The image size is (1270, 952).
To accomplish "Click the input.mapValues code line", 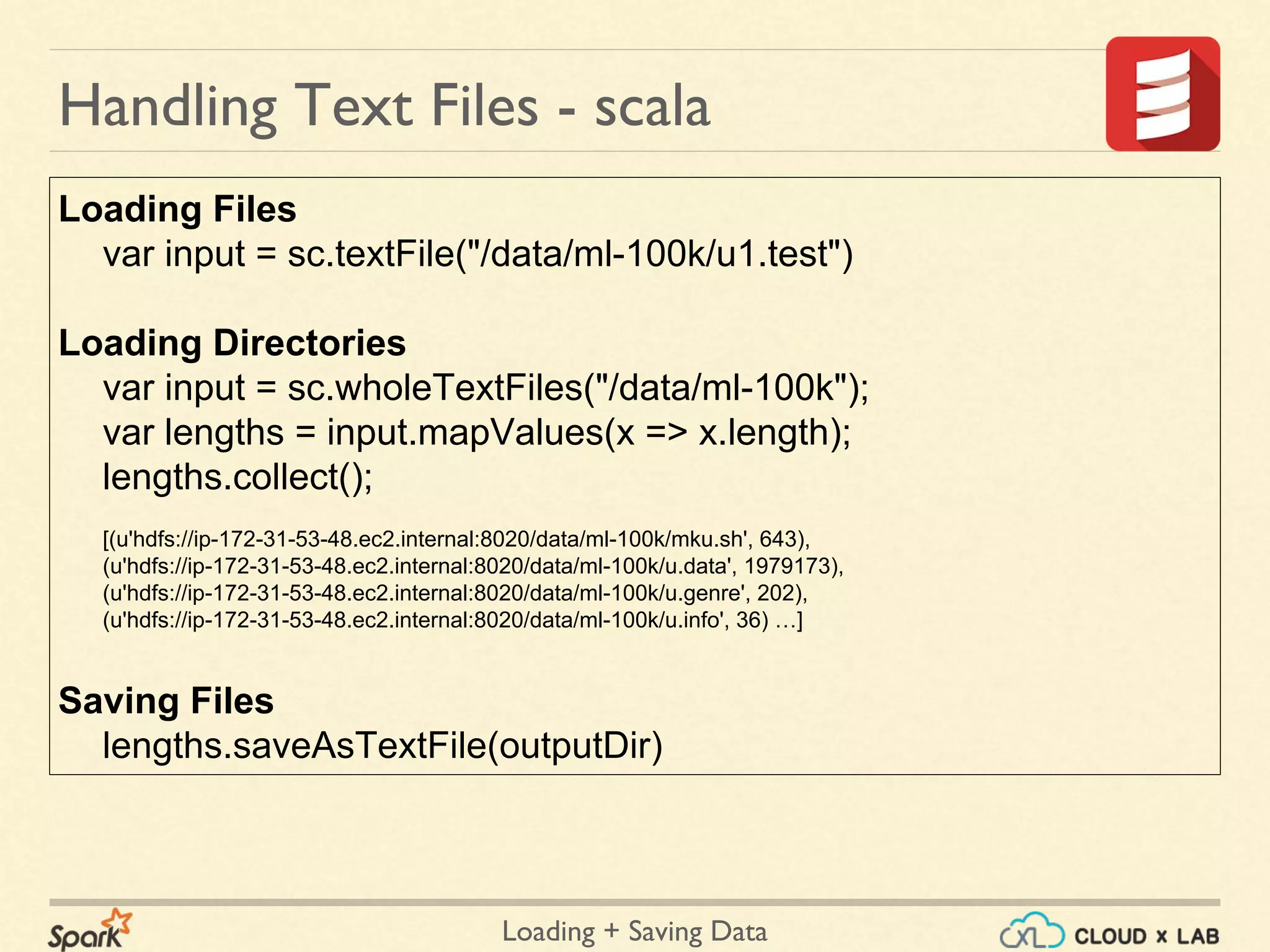I will point(477,433).
